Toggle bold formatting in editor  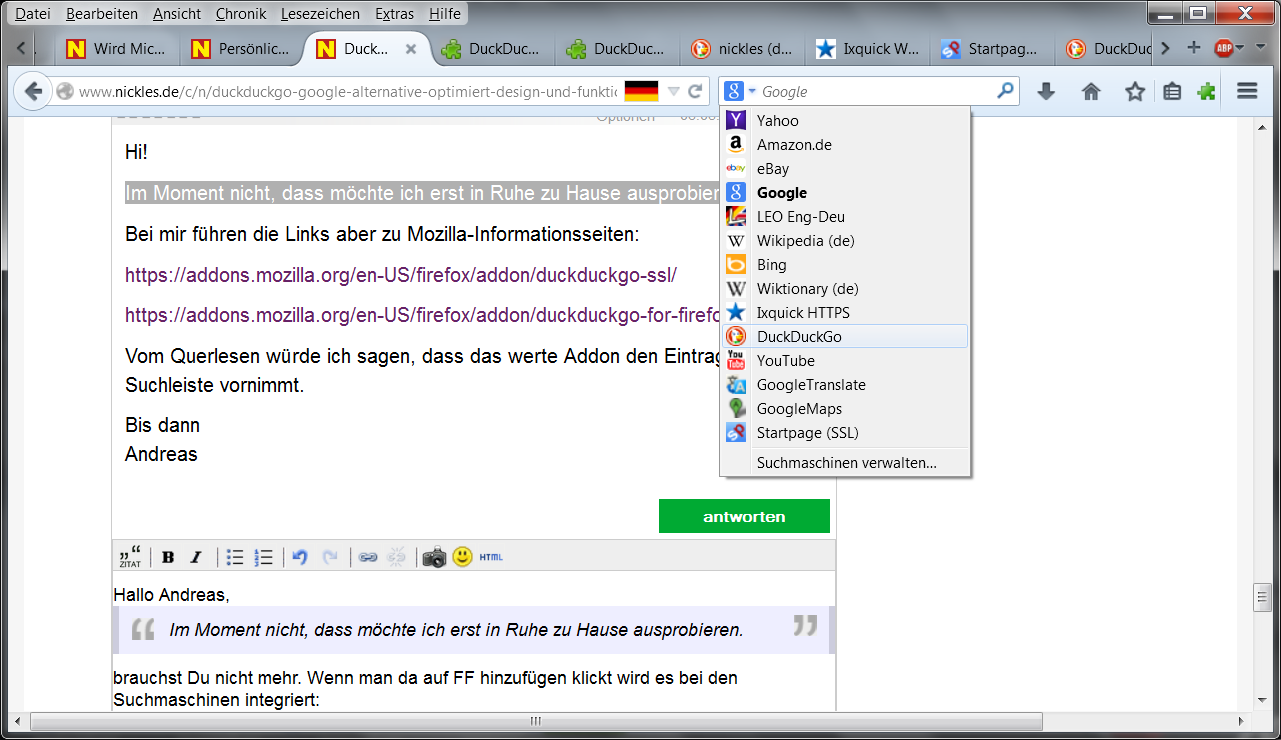tap(168, 558)
